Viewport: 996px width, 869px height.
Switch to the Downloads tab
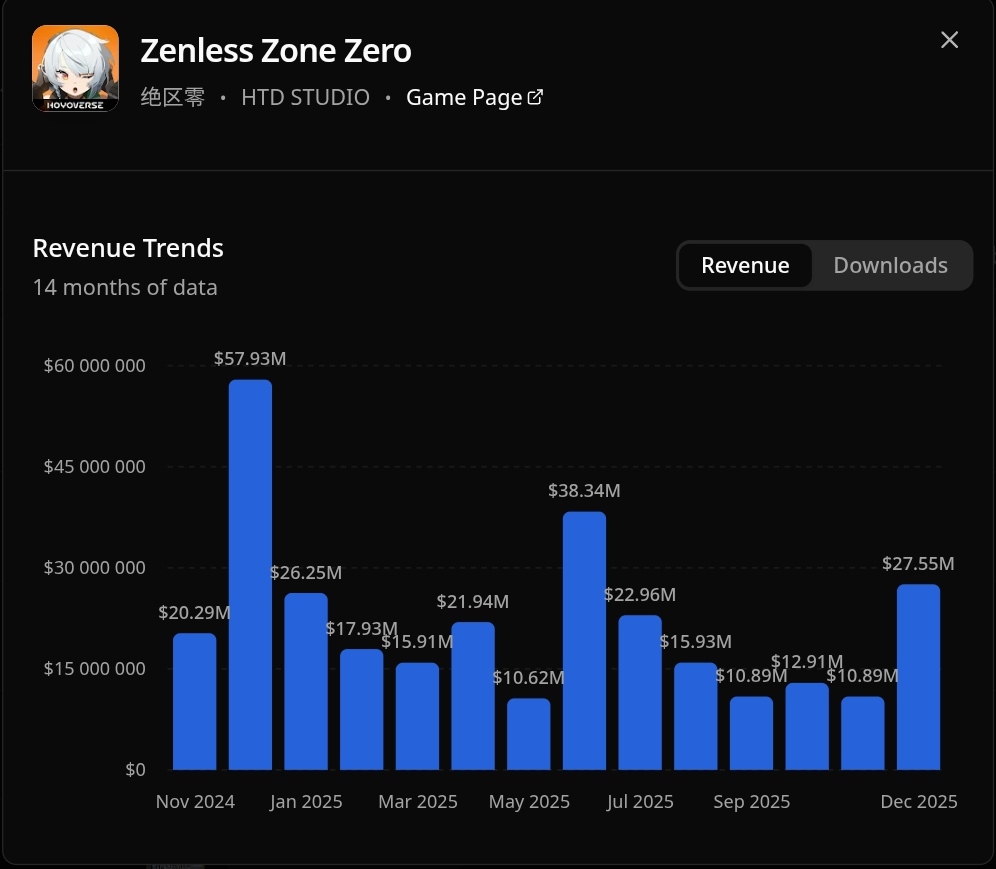(x=890, y=266)
